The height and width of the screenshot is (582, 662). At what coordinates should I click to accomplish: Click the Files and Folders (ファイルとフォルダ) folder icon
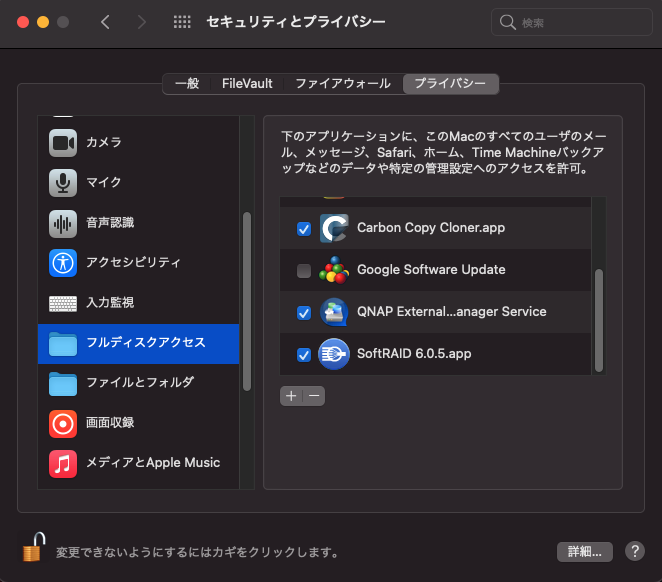coord(63,384)
